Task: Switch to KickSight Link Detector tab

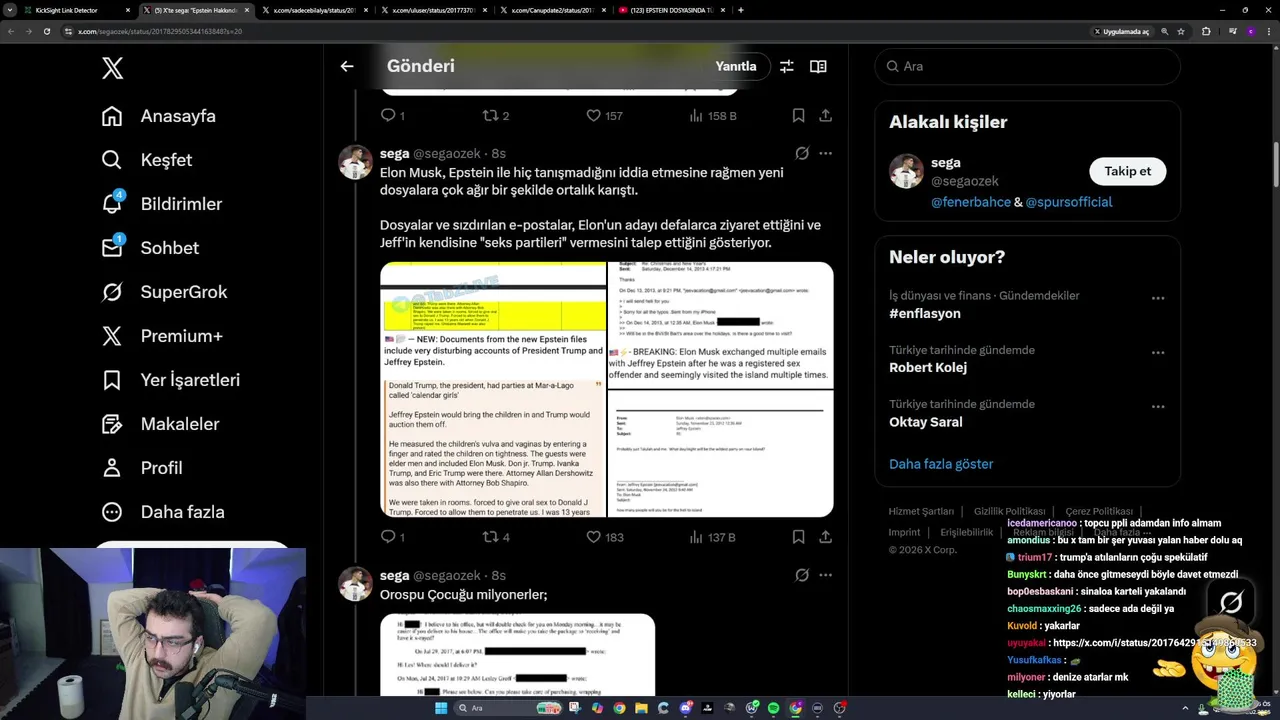Action: point(68,10)
